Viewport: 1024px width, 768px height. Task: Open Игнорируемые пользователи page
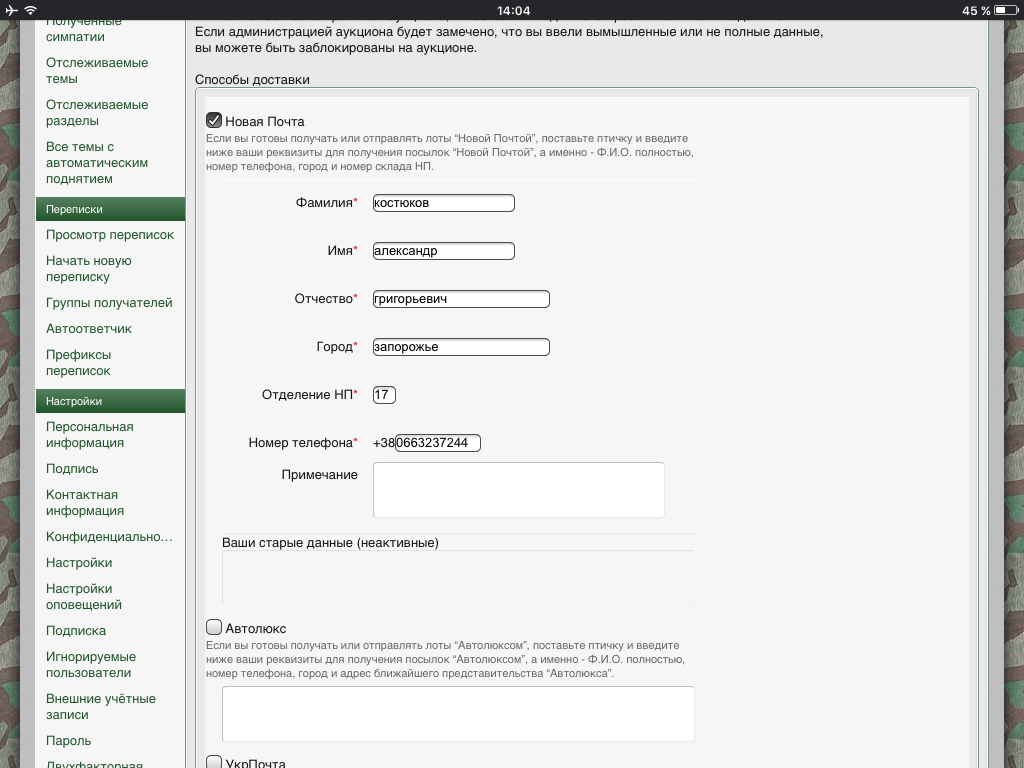point(91,665)
